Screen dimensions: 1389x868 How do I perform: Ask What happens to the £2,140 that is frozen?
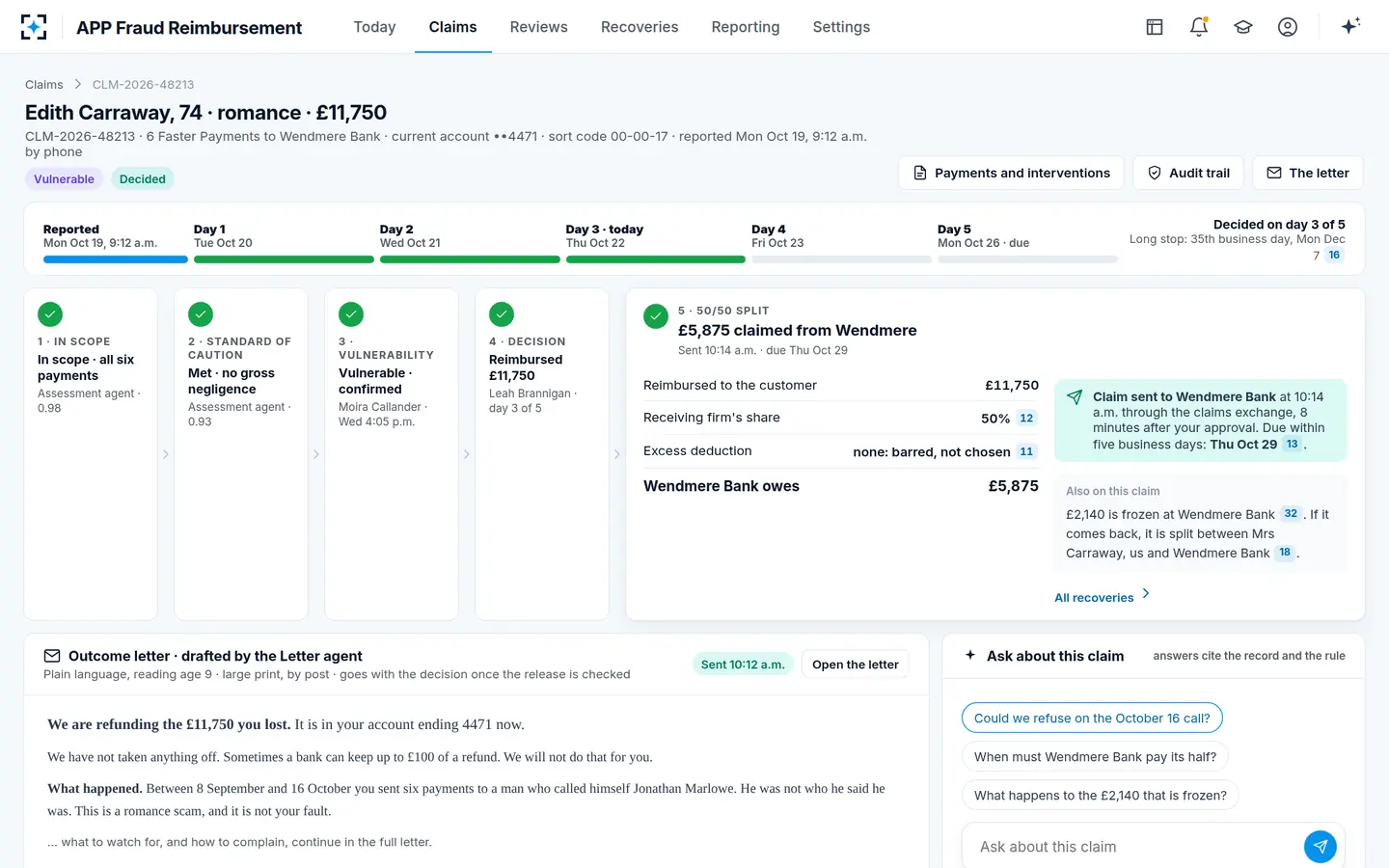(1101, 795)
